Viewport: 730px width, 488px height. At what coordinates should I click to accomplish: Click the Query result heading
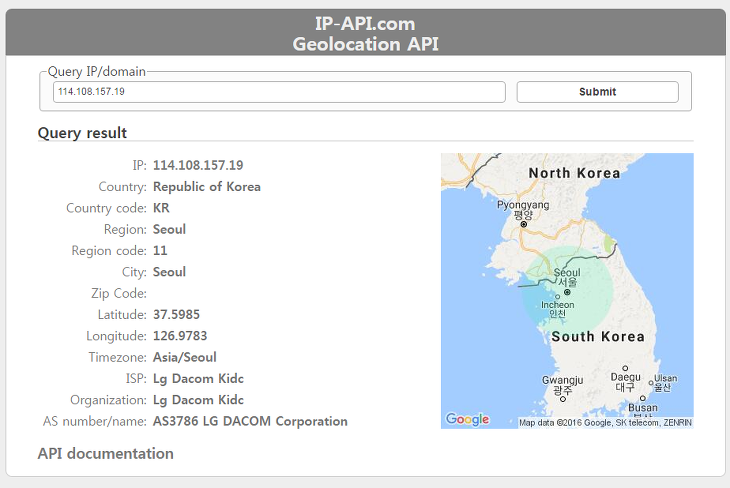82,133
